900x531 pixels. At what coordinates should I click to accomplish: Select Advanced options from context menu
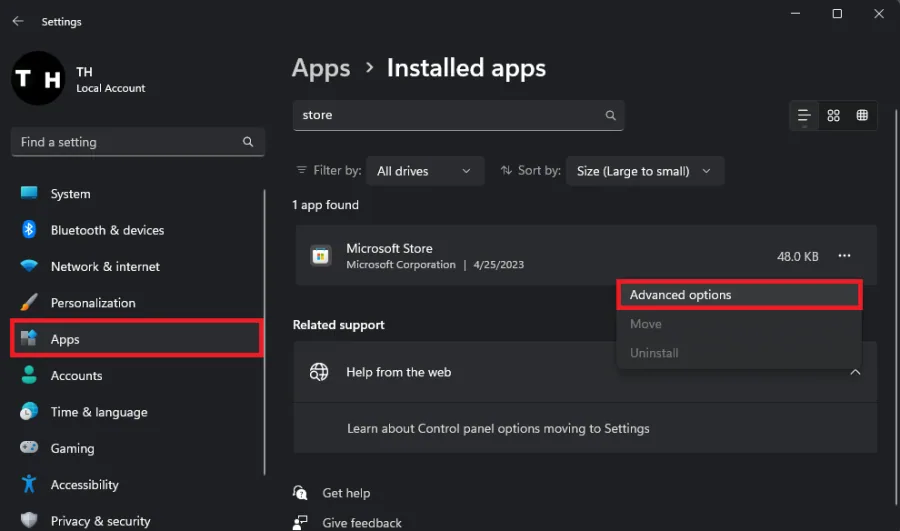pyautogui.click(x=739, y=294)
